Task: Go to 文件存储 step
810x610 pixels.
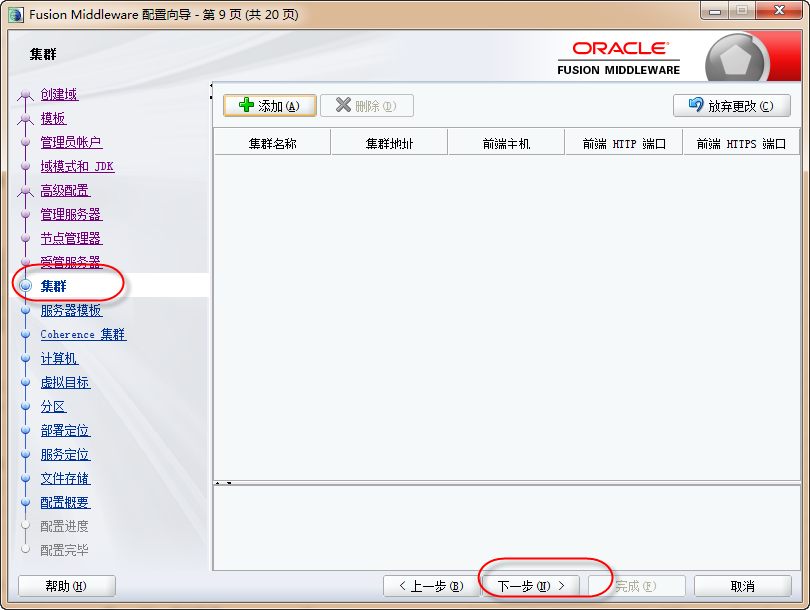Action: (x=65, y=478)
